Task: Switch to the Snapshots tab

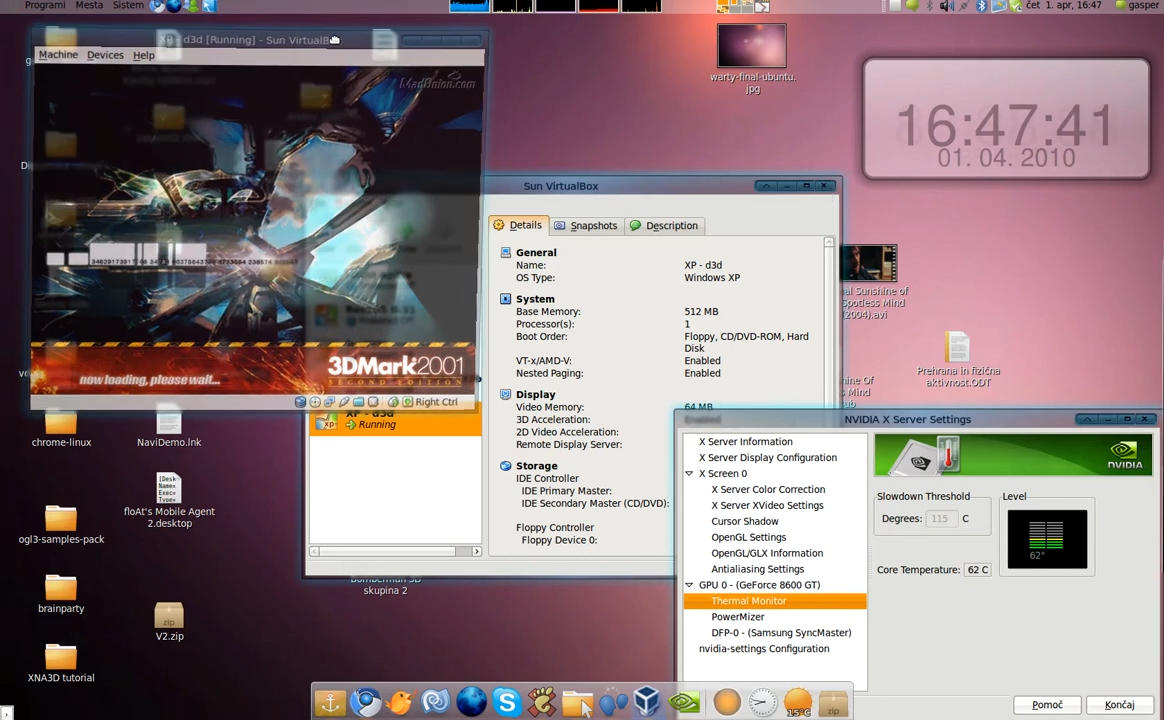Action: click(586, 226)
